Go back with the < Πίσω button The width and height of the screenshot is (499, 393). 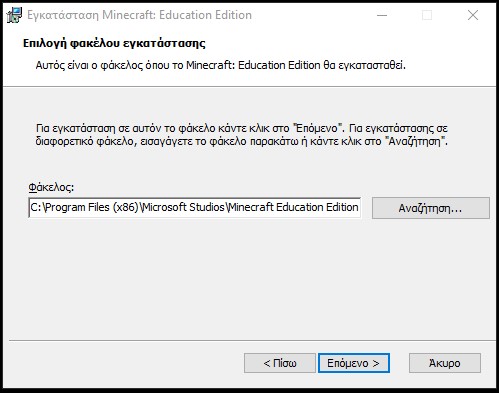click(280, 363)
